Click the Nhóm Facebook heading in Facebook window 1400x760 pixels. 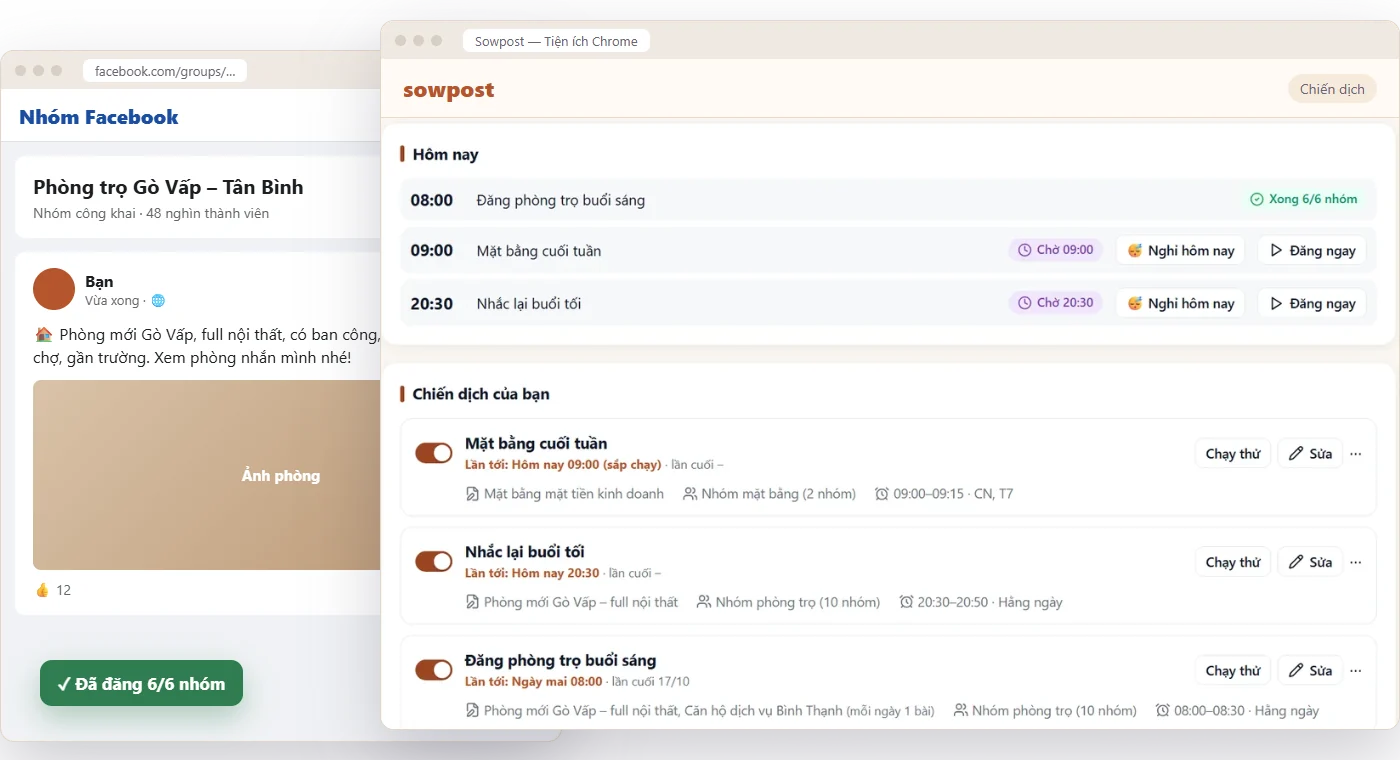click(99, 117)
